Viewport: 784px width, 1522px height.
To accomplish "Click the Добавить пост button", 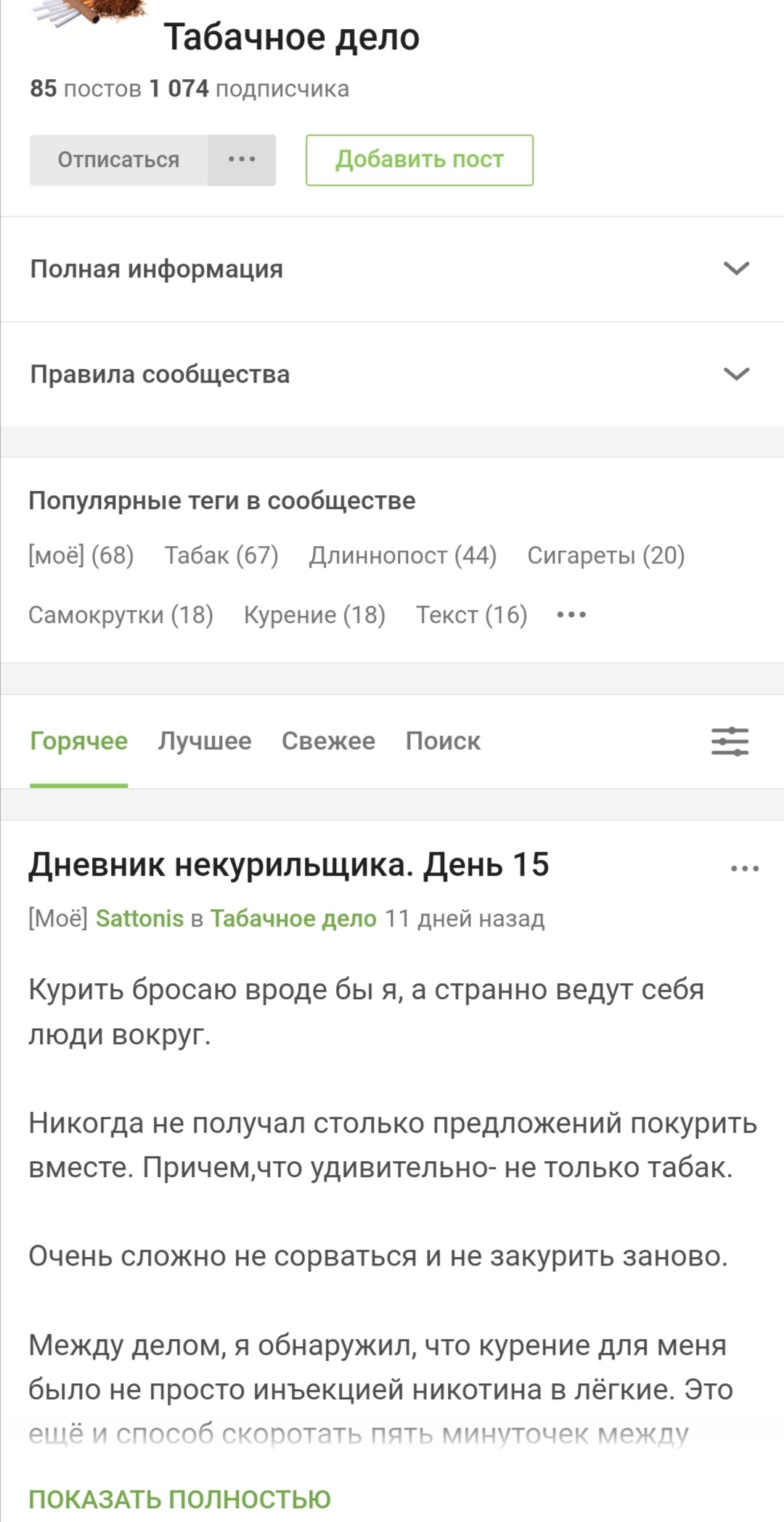I will tap(420, 160).
